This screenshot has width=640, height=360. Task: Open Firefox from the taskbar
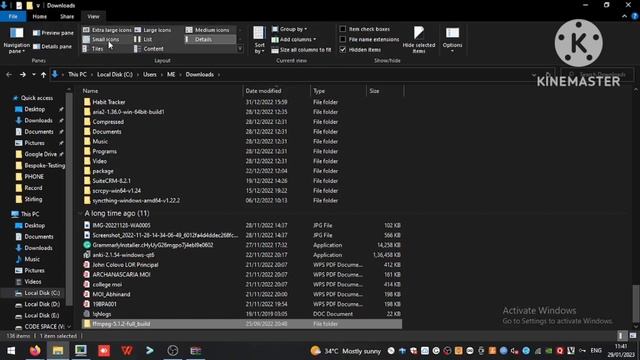pyautogui.click(x=35, y=351)
